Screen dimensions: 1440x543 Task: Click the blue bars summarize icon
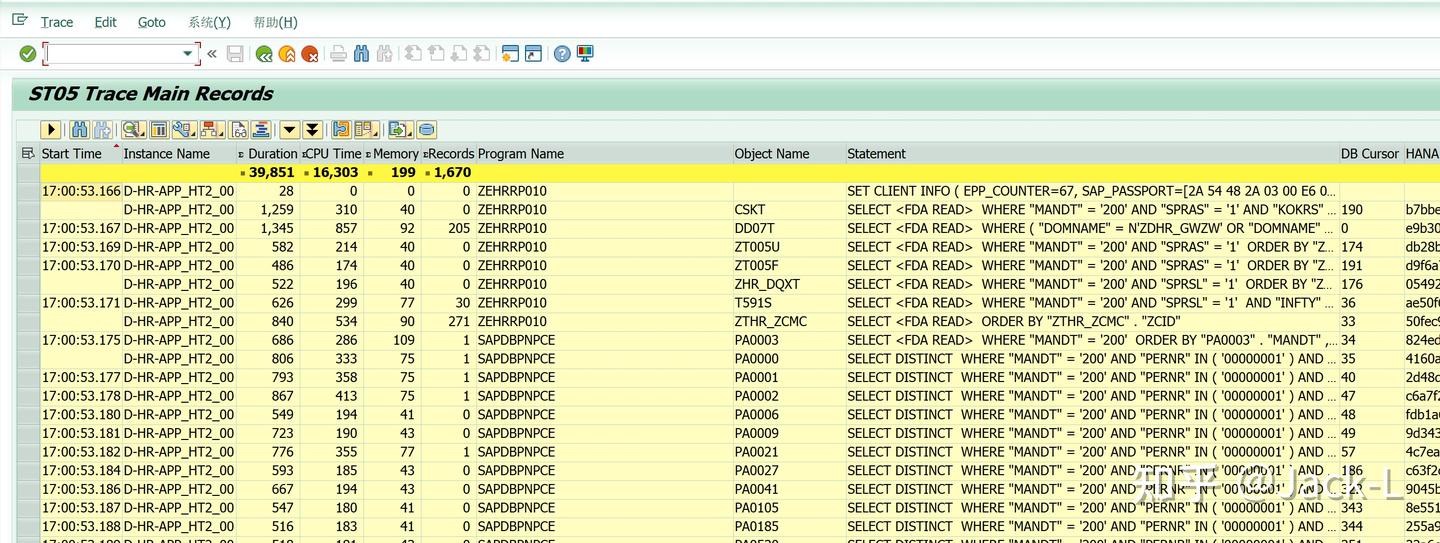[x=261, y=130]
